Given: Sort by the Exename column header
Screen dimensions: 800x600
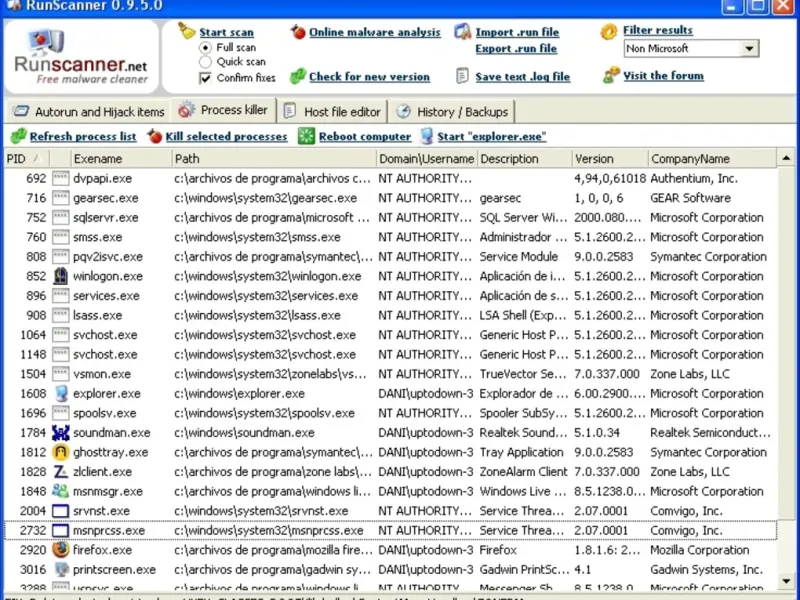Looking at the screenshot, I should pyautogui.click(x=121, y=159).
